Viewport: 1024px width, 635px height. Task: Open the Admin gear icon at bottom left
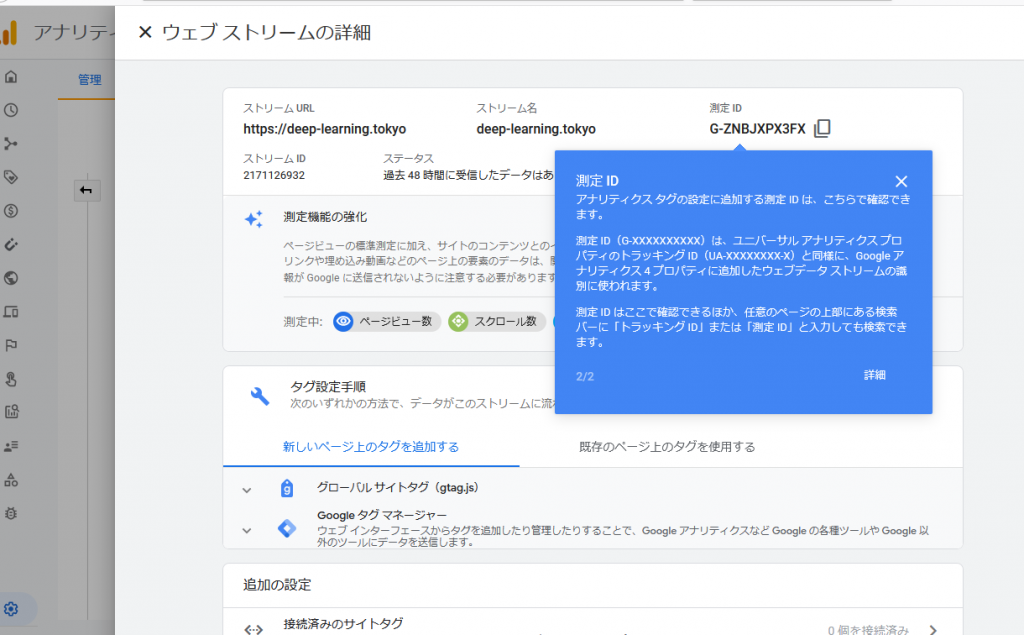[11, 609]
